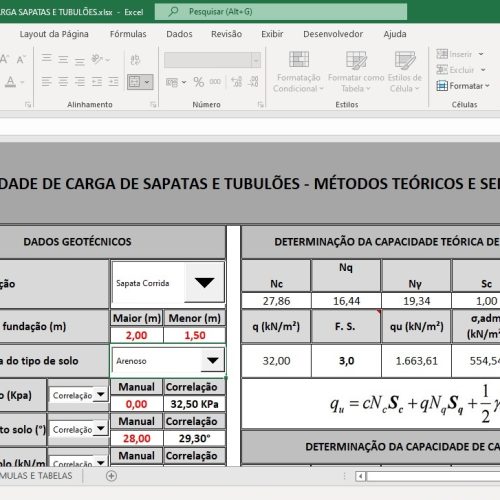
Task: Open the Fórmulas ribbon tab
Action: coord(128,34)
